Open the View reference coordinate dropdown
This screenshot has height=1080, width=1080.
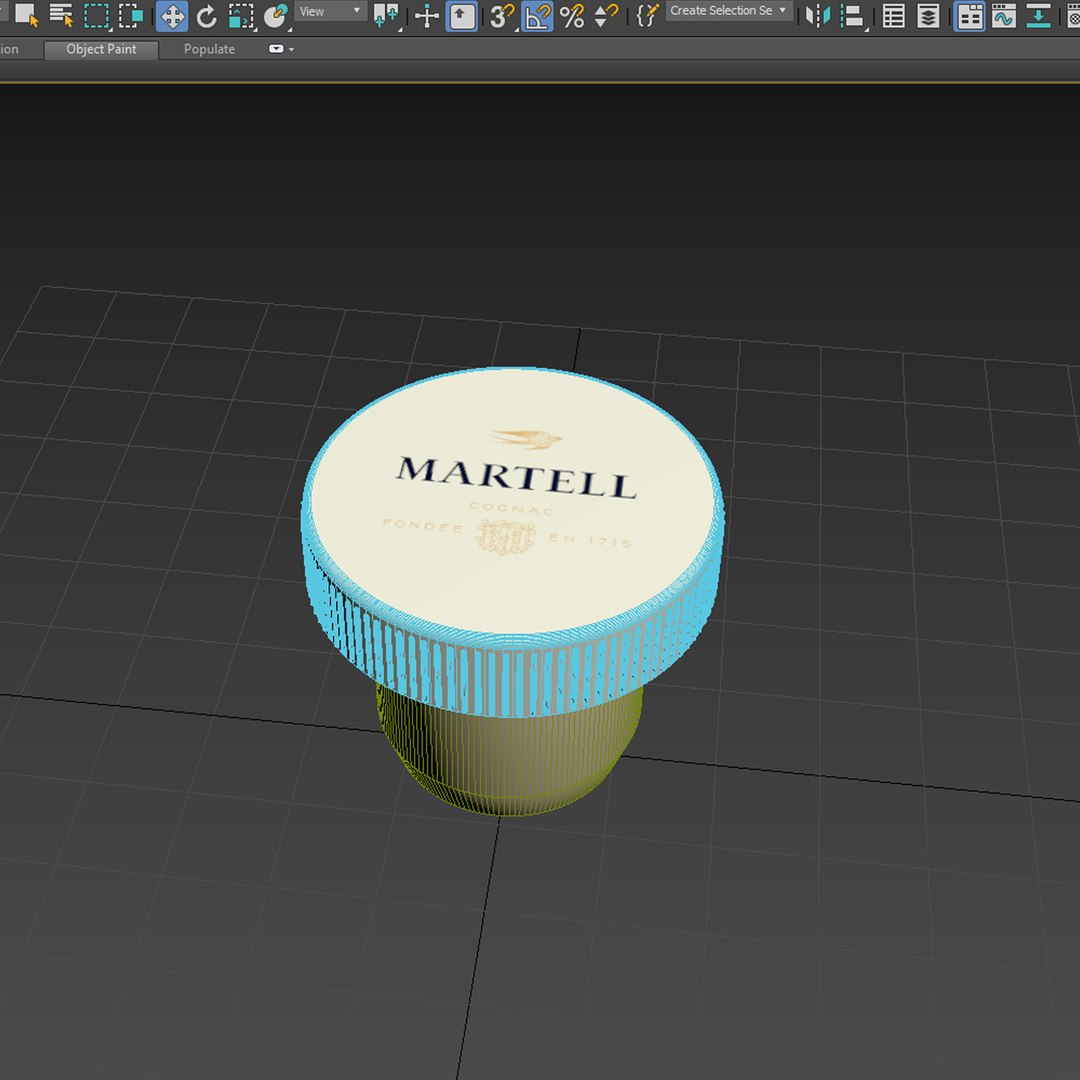[x=330, y=11]
